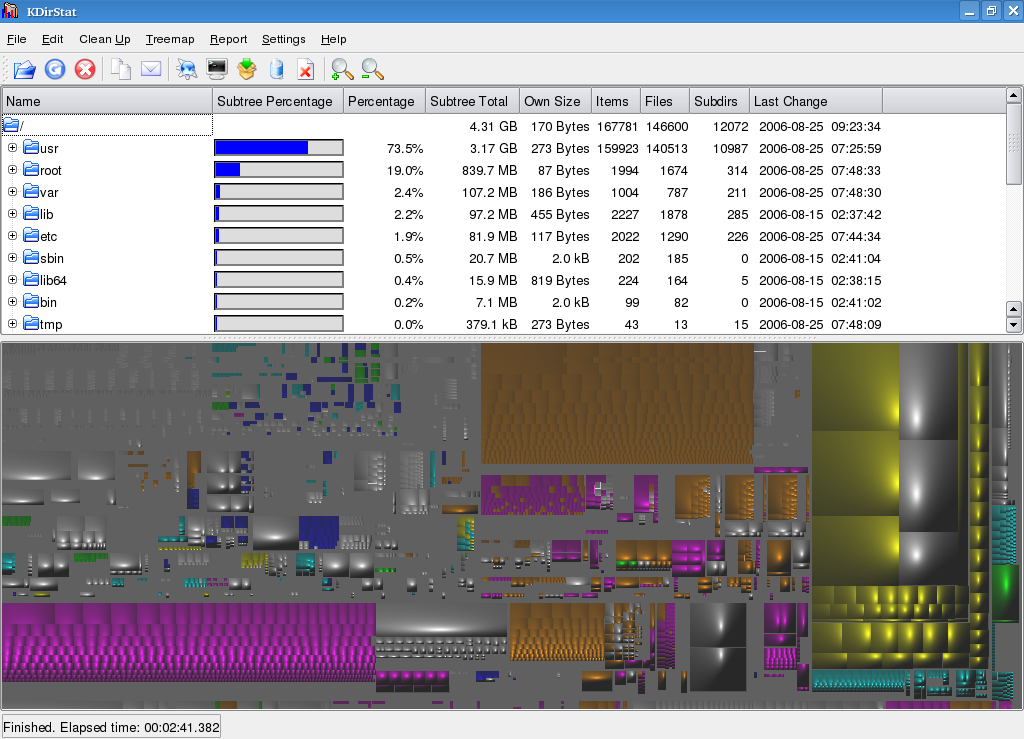Image resolution: width=1024 pixels, height=739 pixels.
Task: Click the lib64 folder icon
Action: (31, 279)
